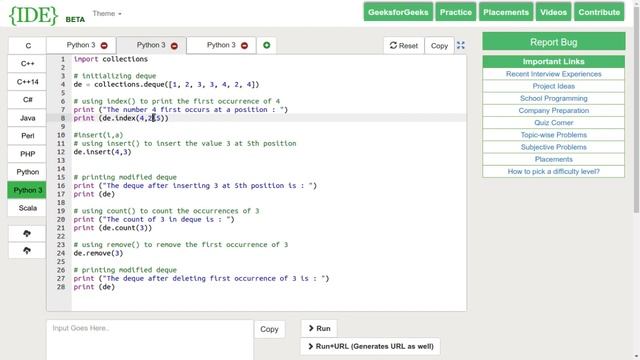Open School Programming link

[x=553, y=98]
